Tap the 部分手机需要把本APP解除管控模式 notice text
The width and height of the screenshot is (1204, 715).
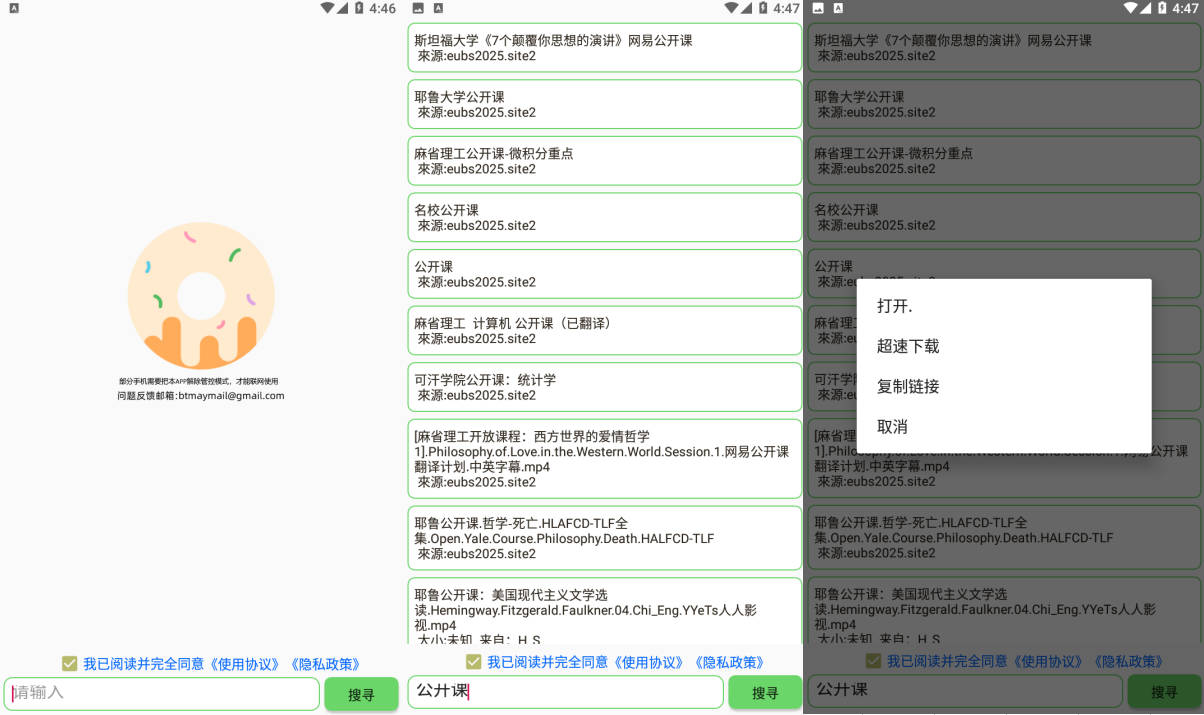198,381
